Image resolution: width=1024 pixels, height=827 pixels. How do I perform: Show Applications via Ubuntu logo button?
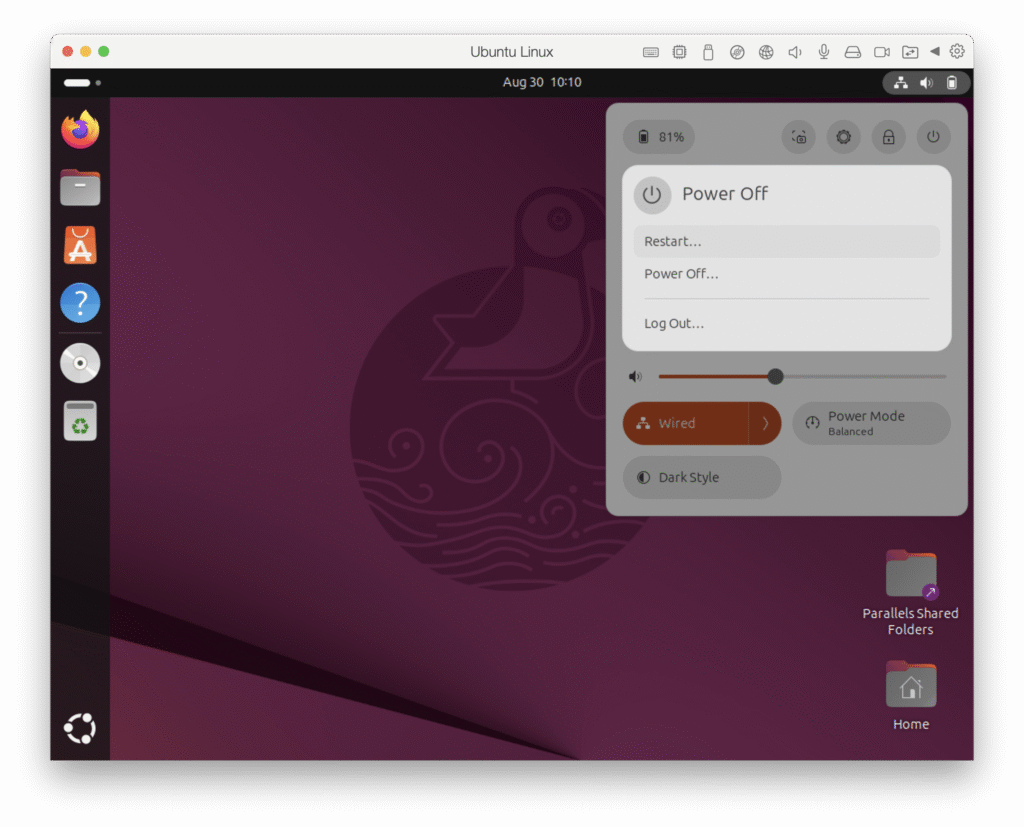pyautogui.click(x=80, y=728)
